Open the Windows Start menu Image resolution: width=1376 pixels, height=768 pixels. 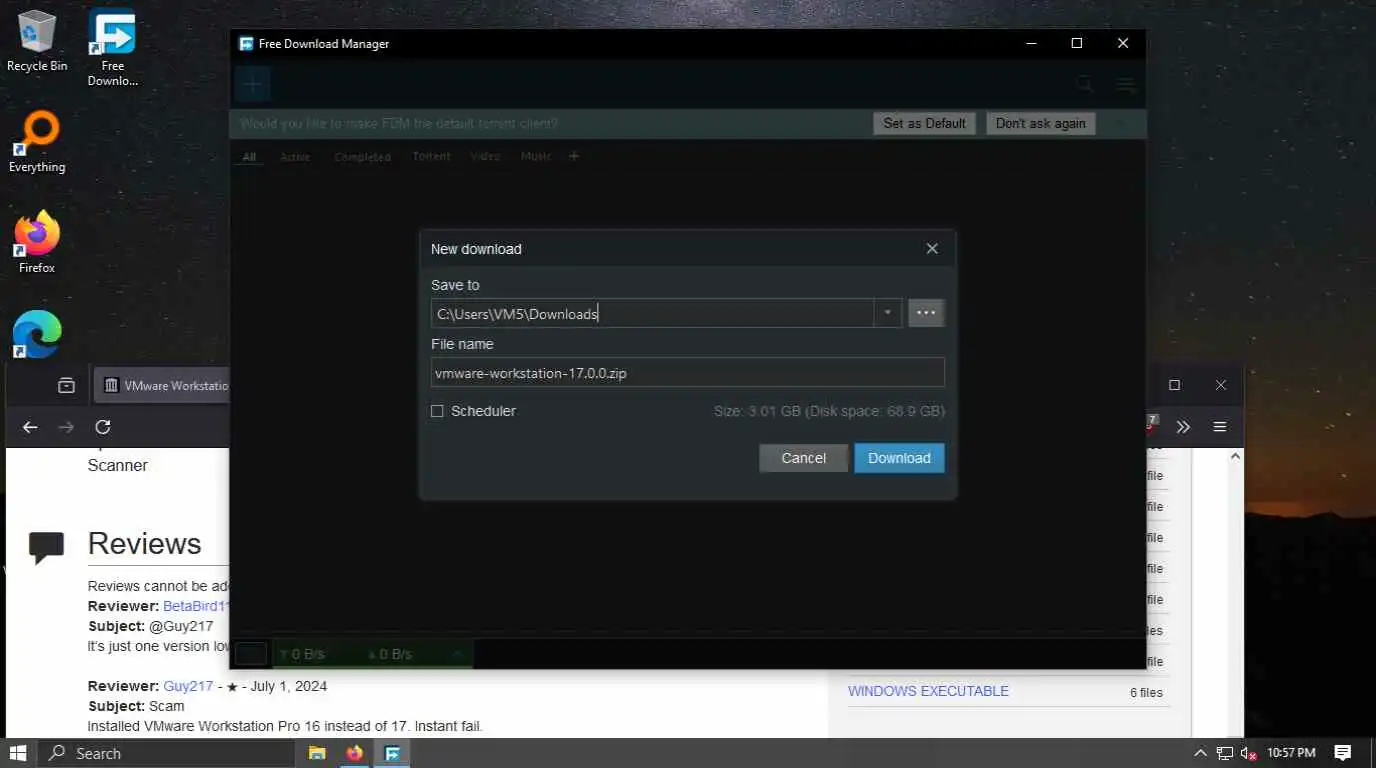[18, 753]
